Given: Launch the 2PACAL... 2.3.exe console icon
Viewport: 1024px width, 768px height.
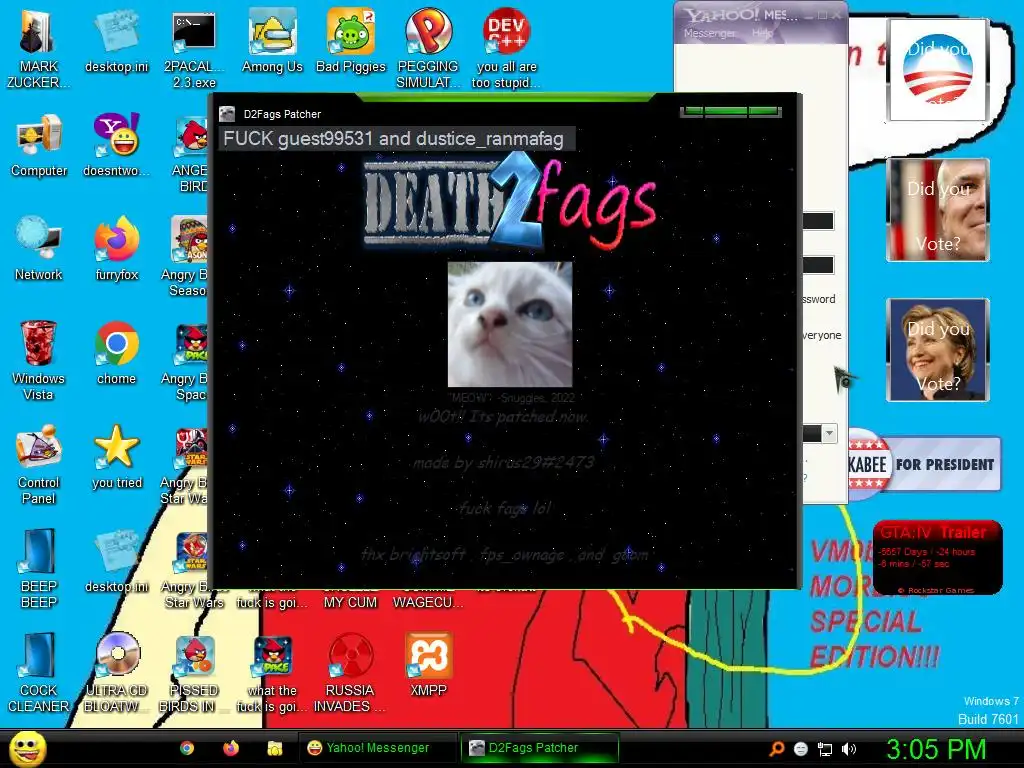Looking at the screenshot, I should point(194,48).
